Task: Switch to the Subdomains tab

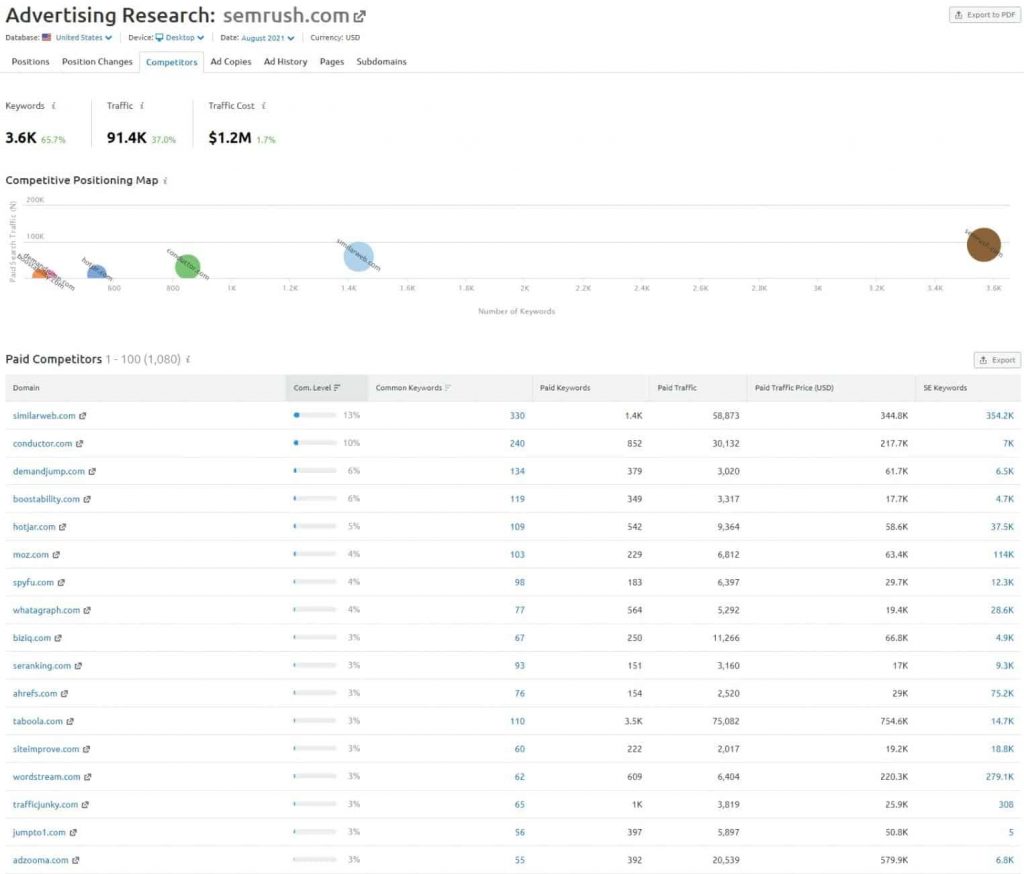Action: (x=381, y=61)
